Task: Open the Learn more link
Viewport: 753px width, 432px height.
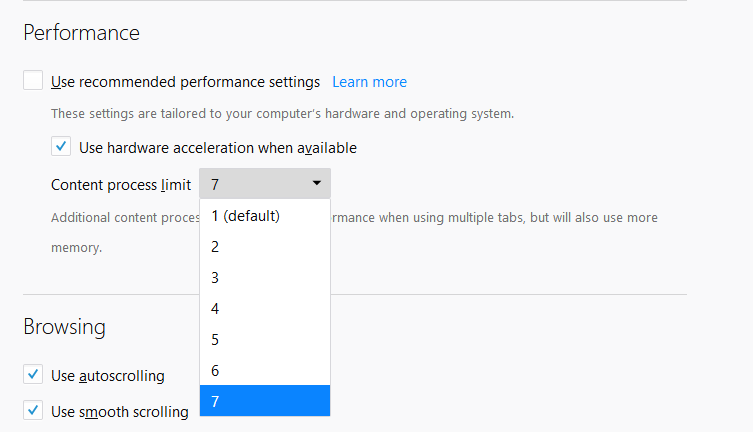Action: click(369, 82)
